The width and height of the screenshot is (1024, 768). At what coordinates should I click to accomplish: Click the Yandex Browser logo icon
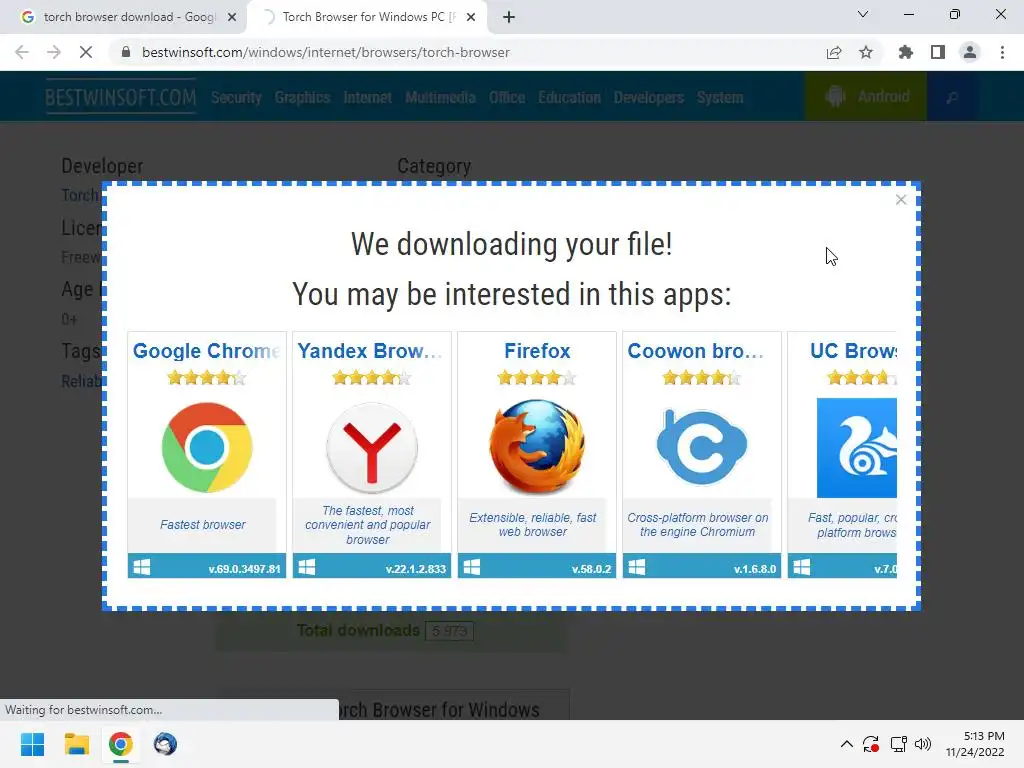point(372,448)
